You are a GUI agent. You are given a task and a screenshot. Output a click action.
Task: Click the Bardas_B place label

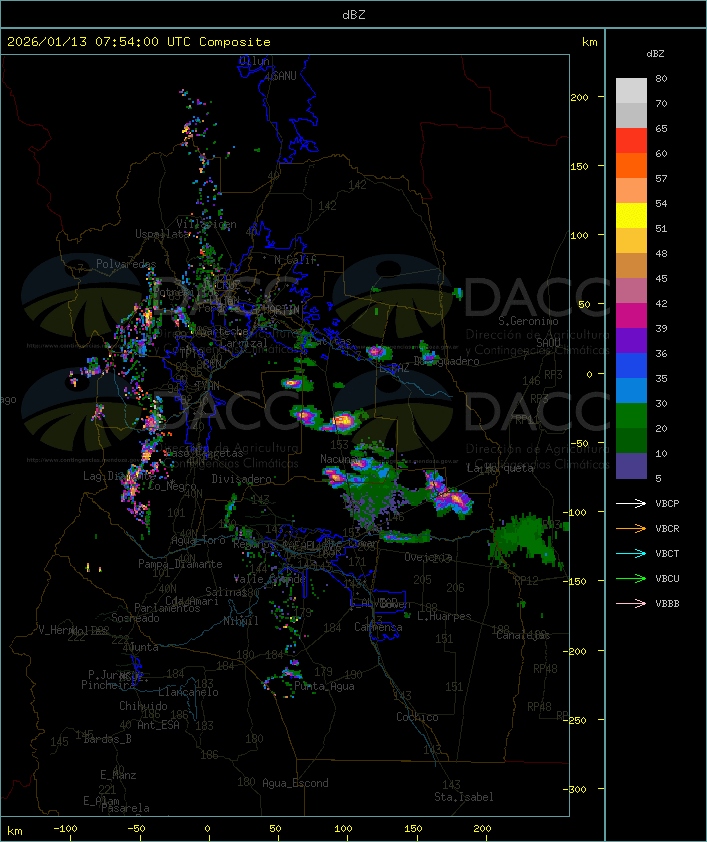(108, 739)
